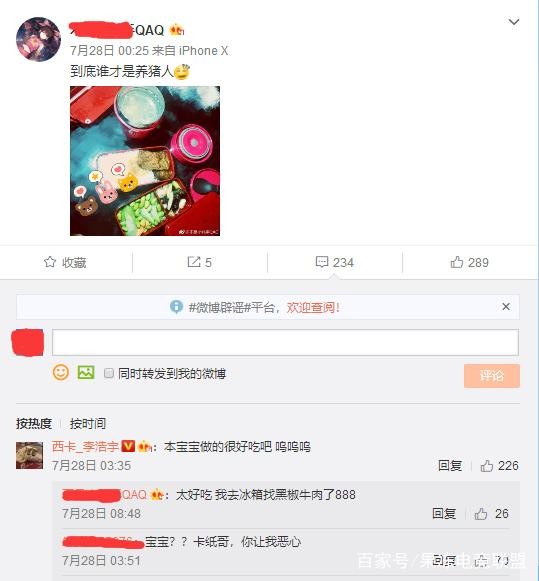The image size is (539, 581).
Task: Like the comment with 226 thumbs-up
Action: (x=486, y=466)
